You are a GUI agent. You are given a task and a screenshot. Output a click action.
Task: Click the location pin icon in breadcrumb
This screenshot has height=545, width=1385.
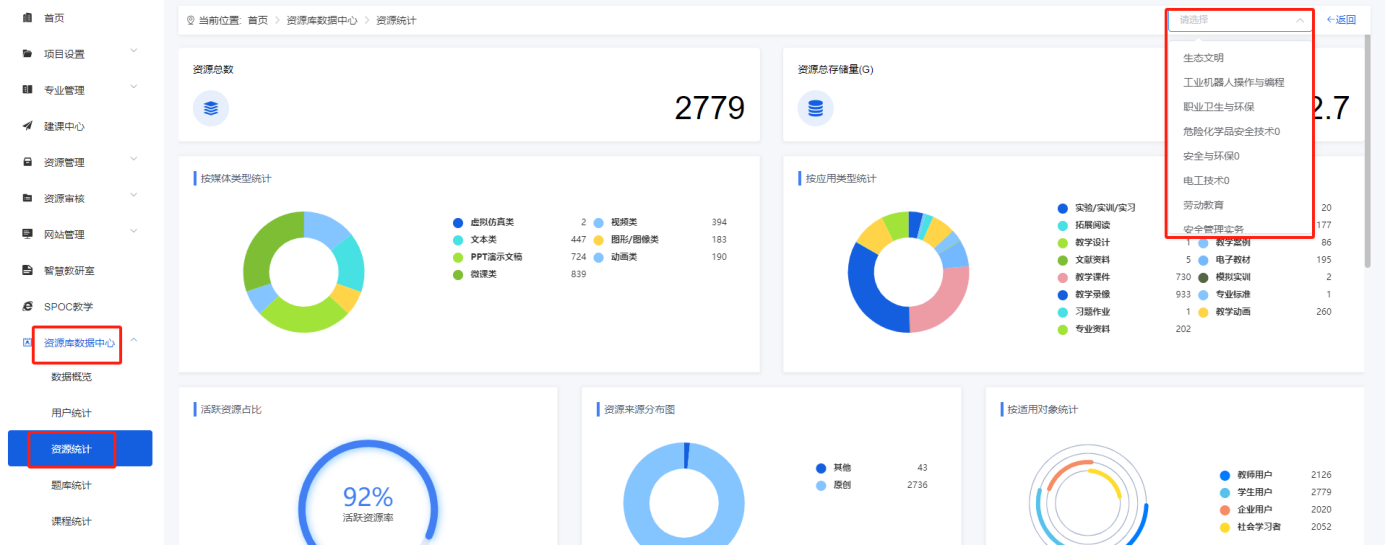pyautogui.click(x=190, y=20)
